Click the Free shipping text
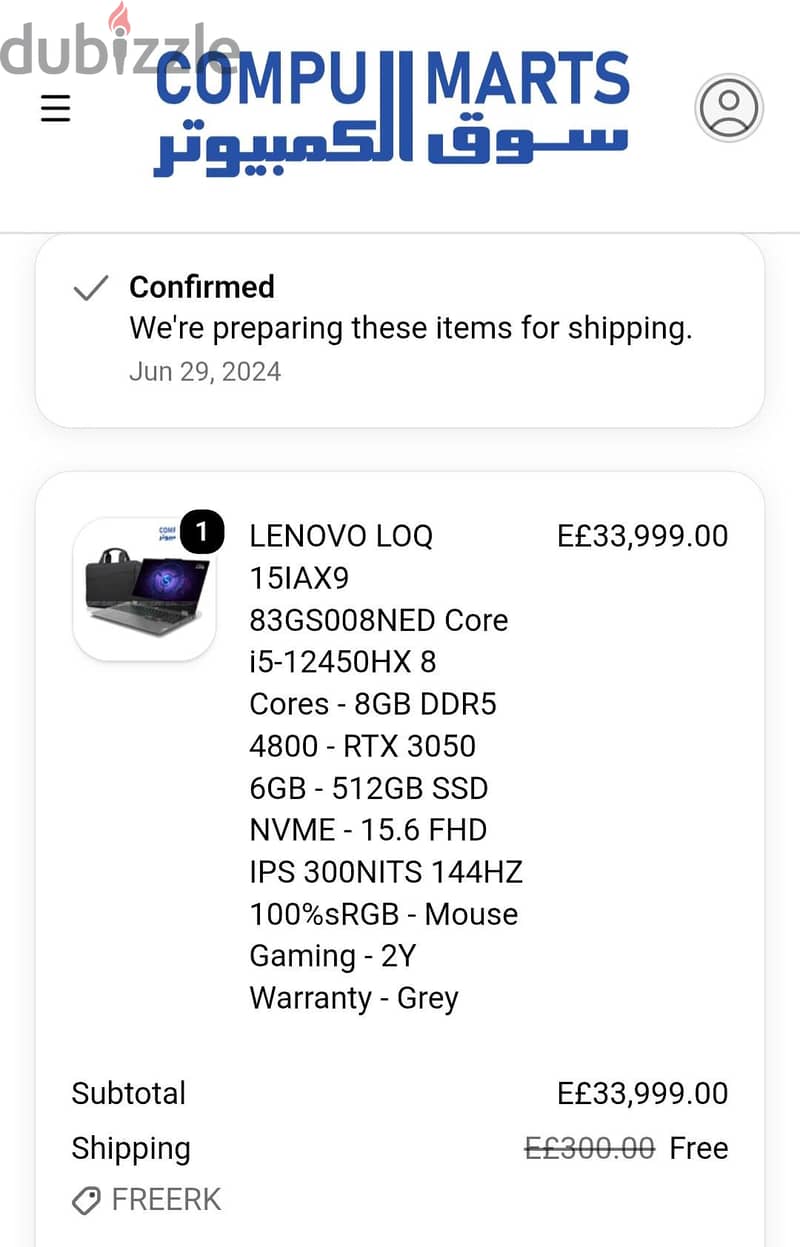 coord(699,1148)
